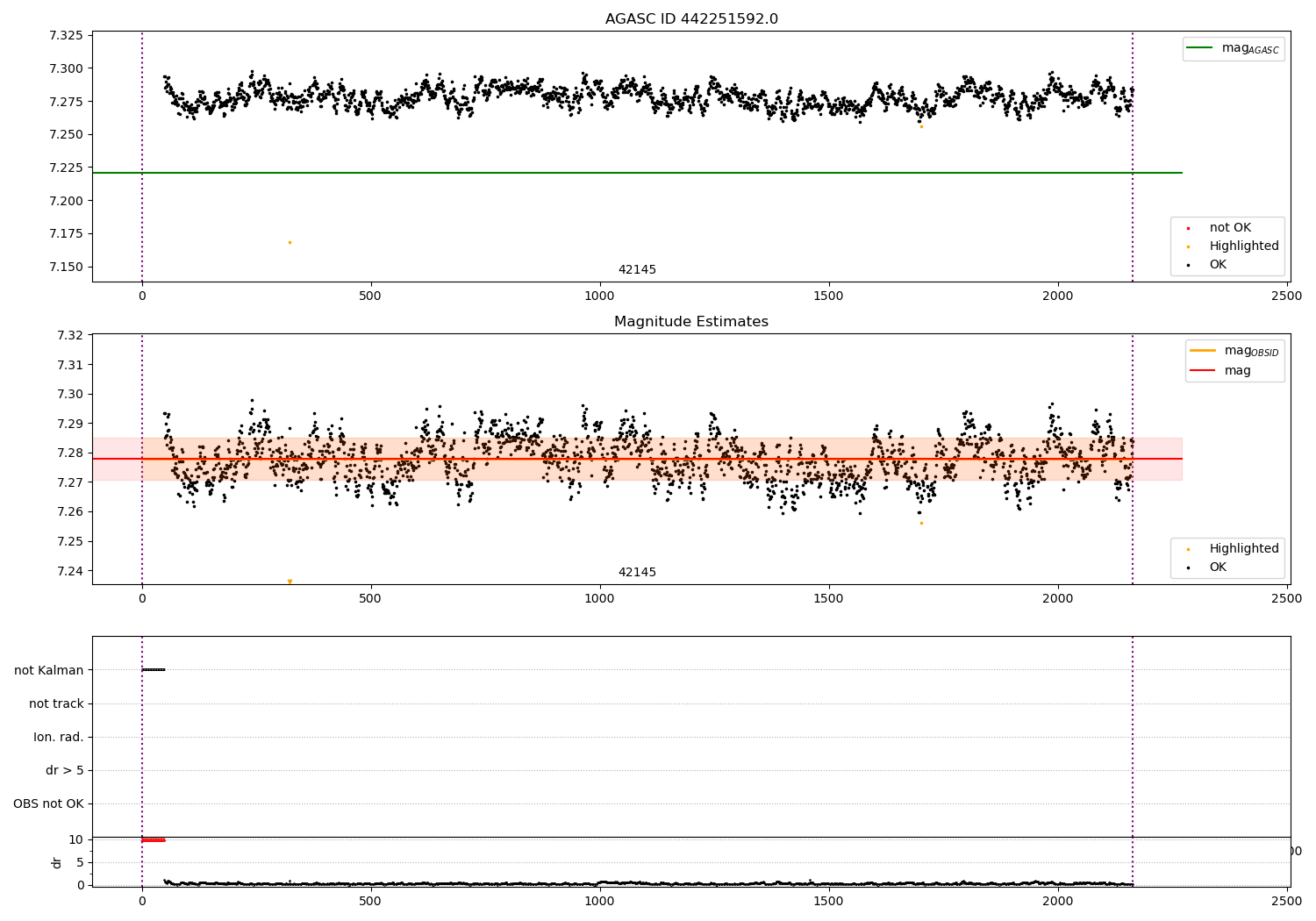Select "42145" in the Magnitude Estimates plot
Viewport: 1316px width, 921px height.
[637, 573]
